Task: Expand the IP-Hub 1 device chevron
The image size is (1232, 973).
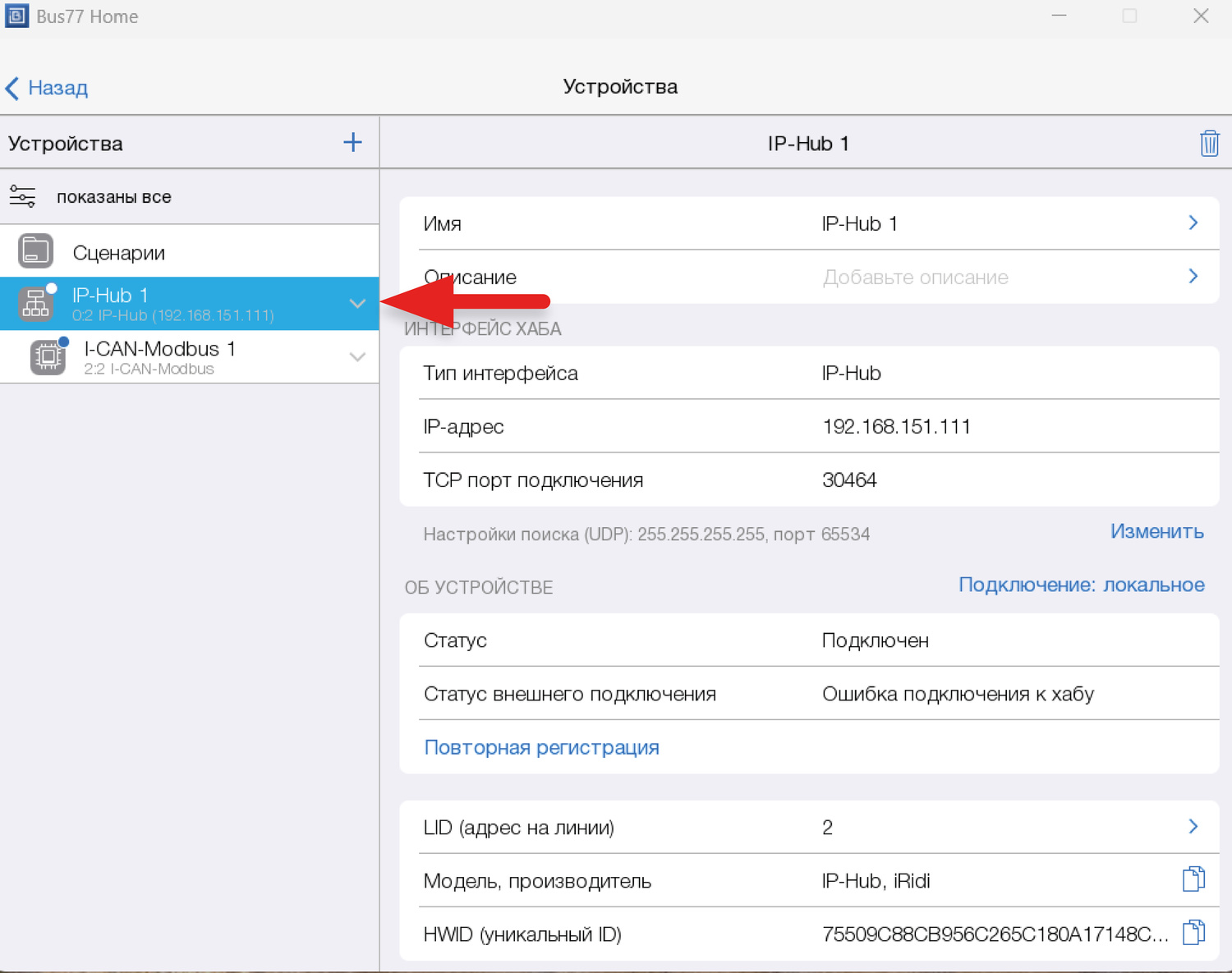Action: click(357, 304)
